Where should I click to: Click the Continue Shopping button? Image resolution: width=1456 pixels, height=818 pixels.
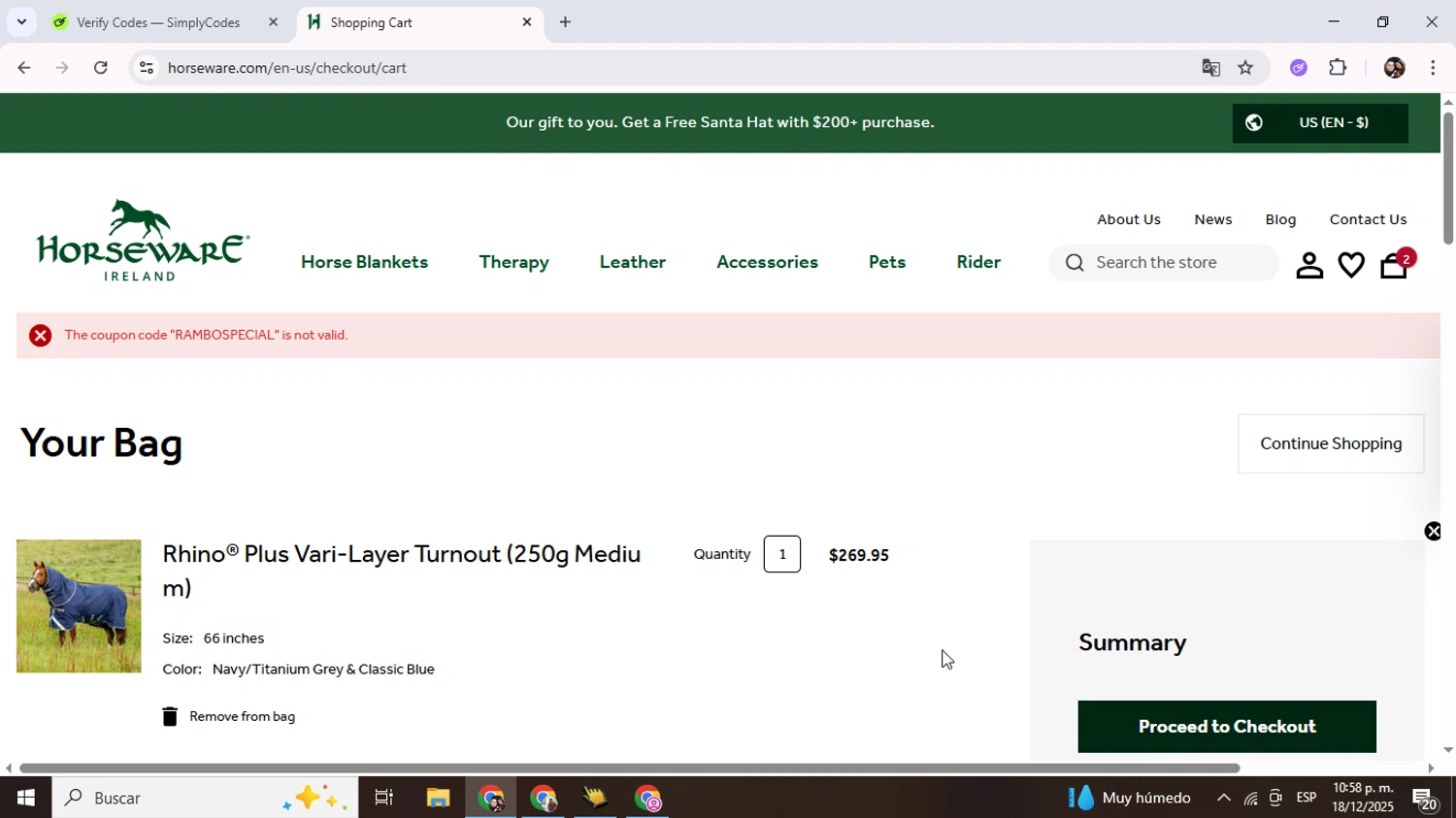1331,443
